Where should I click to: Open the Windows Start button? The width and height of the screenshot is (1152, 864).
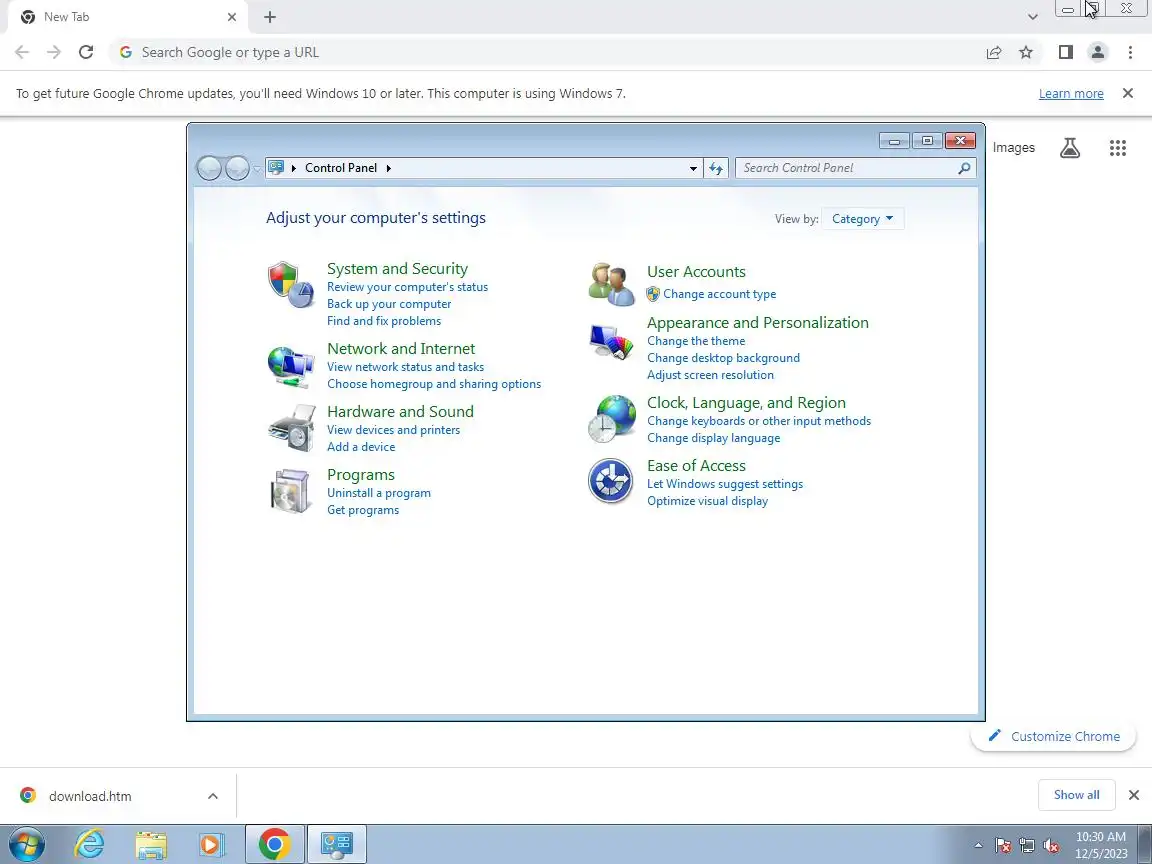(x=26, y=844)
